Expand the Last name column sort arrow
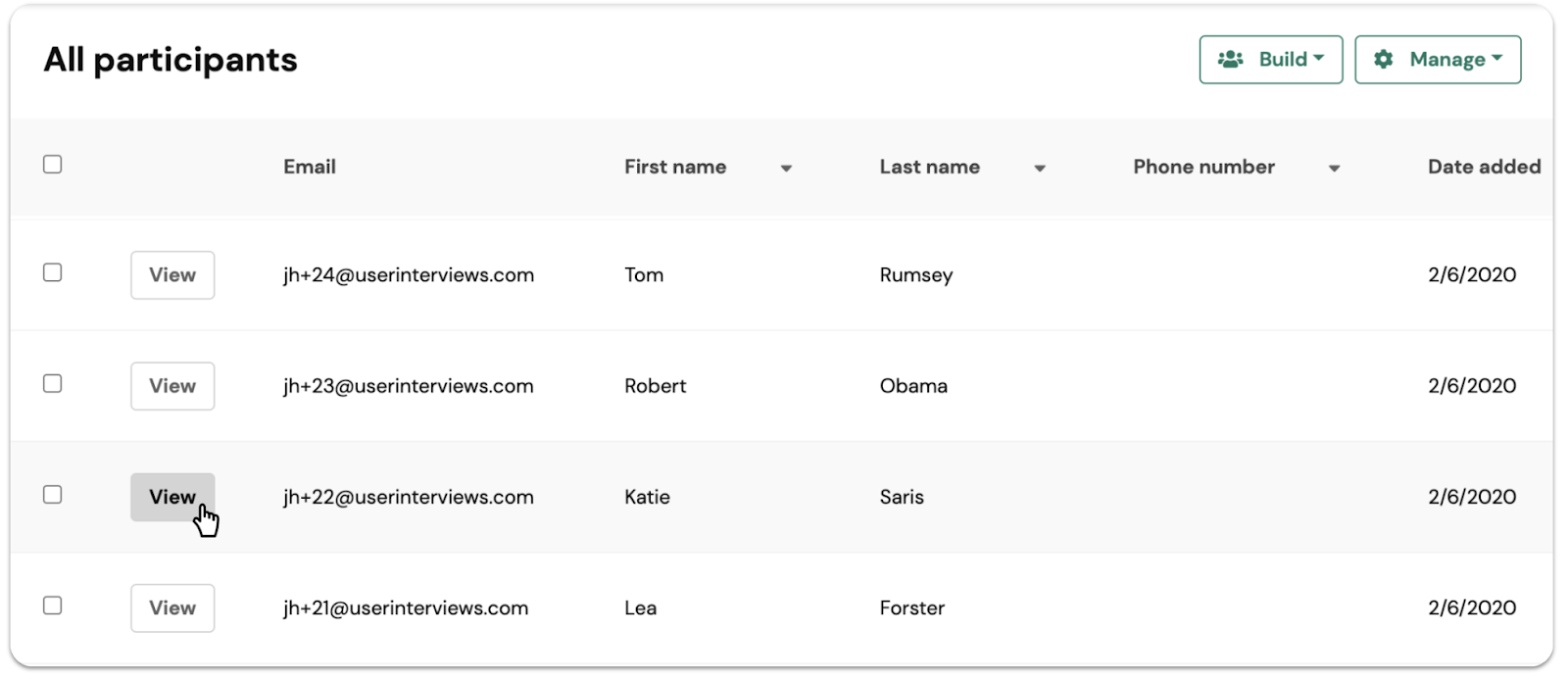 1040,169
